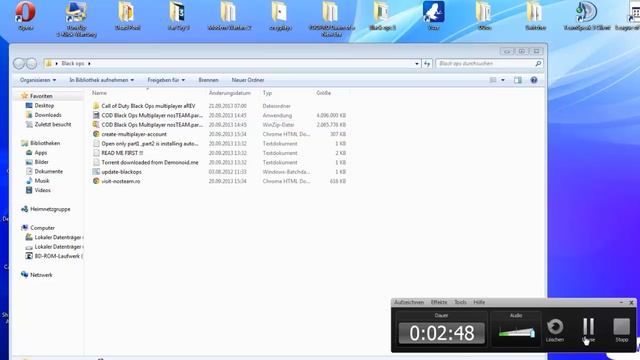This screenshot has height=360, width=640.
Task: Sort files by Änderungsdatum column
Action: [230, 93]
